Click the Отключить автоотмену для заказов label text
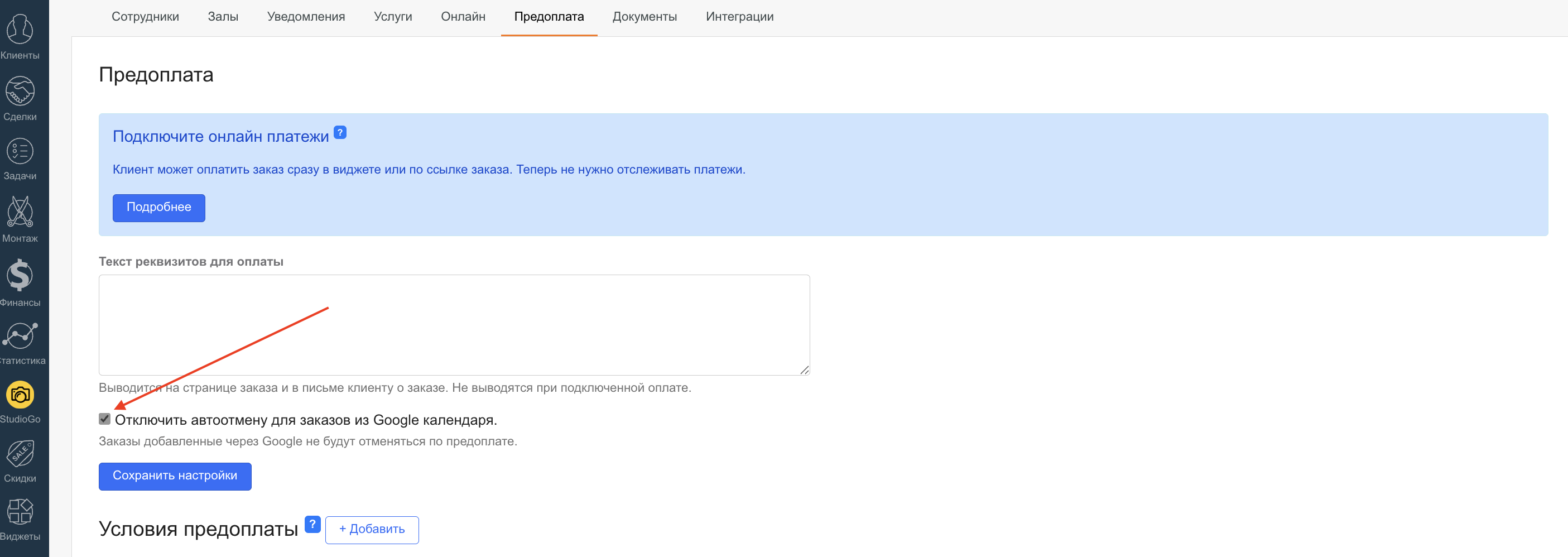The image size is (1568, 557). (306, 420)
